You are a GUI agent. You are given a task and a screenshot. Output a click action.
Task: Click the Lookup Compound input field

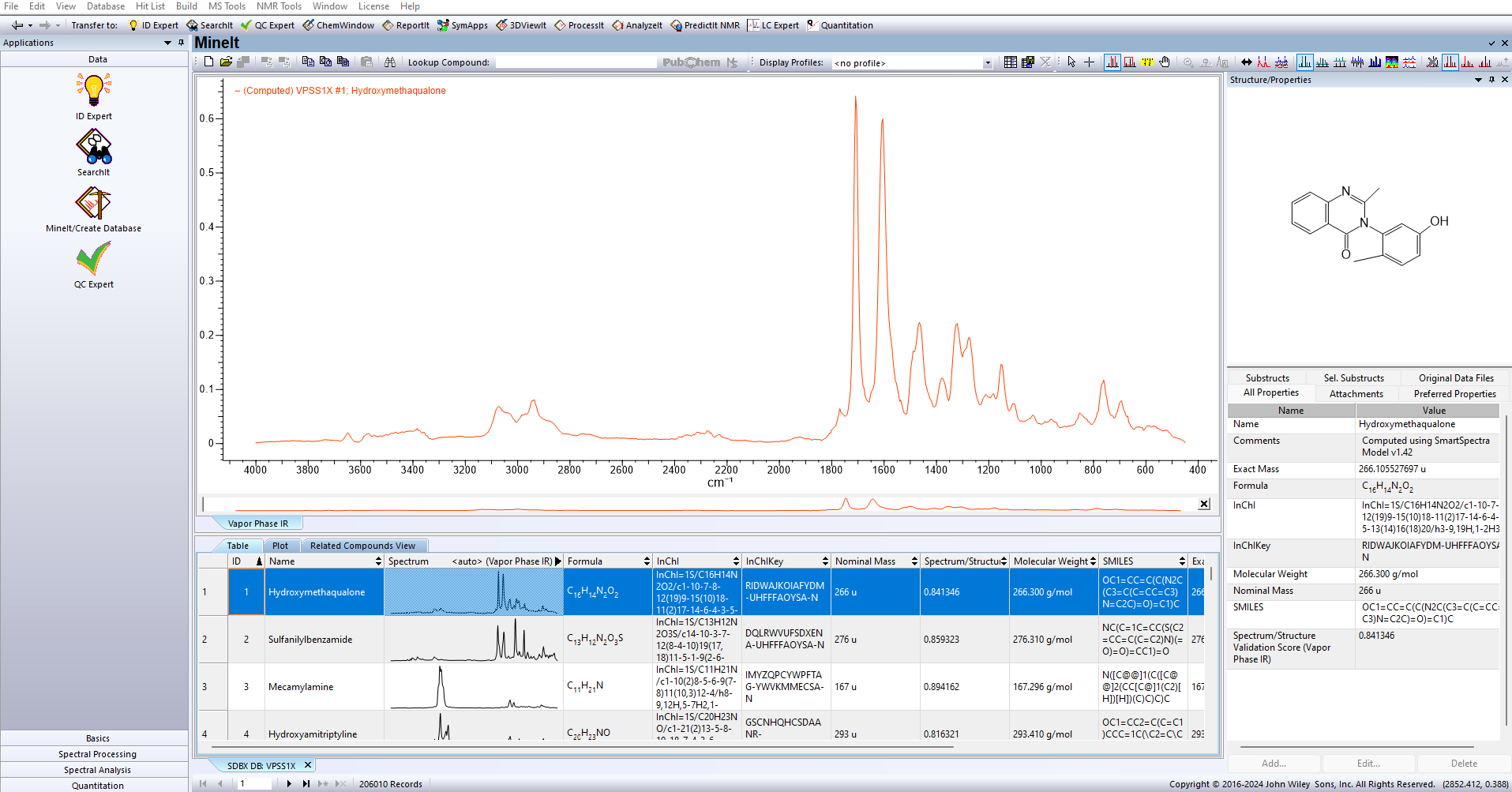pyautogui.click(x=575, y=62)
